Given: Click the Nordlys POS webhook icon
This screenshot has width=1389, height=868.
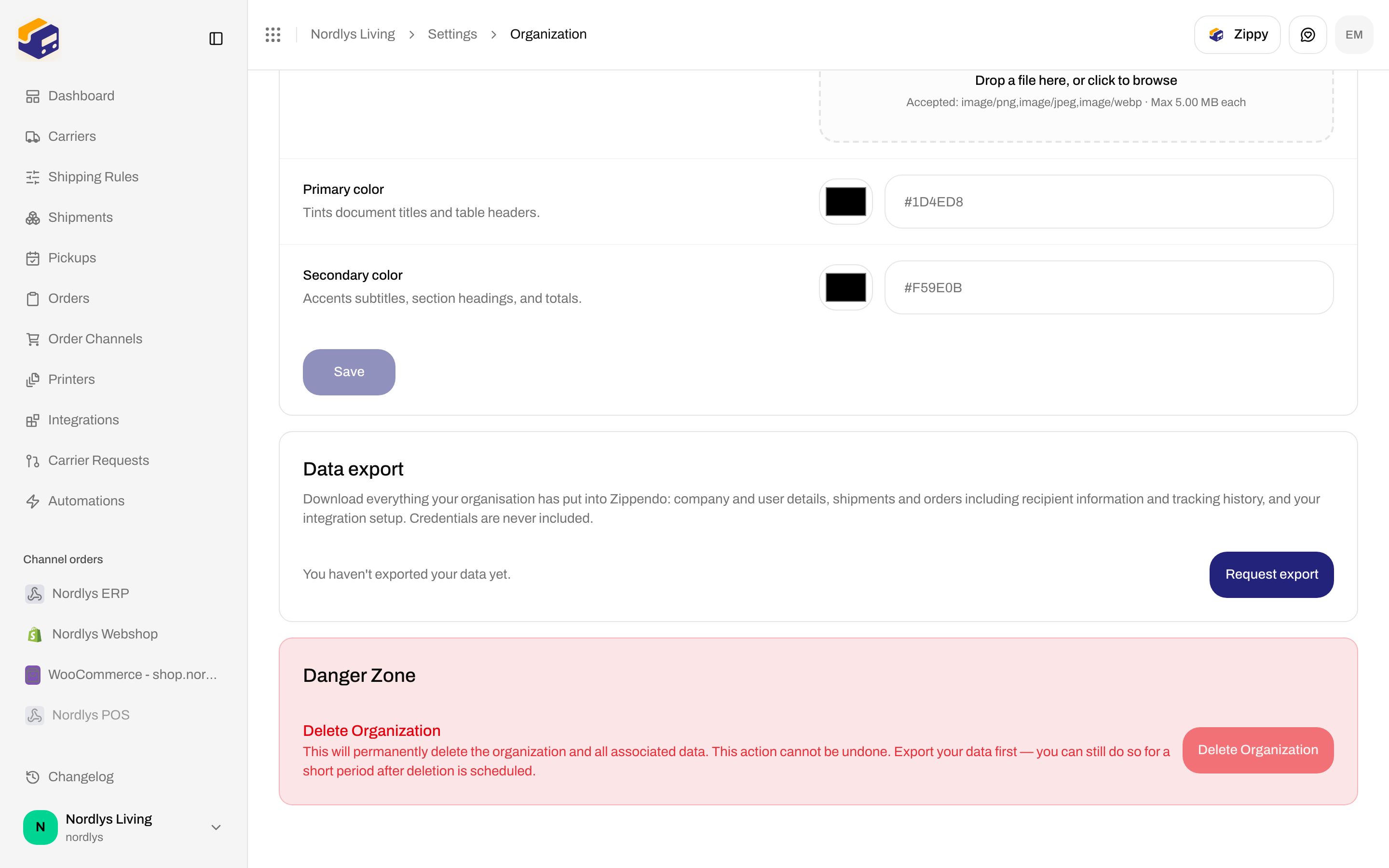Looking at the screenshot, I should (34, 715).
